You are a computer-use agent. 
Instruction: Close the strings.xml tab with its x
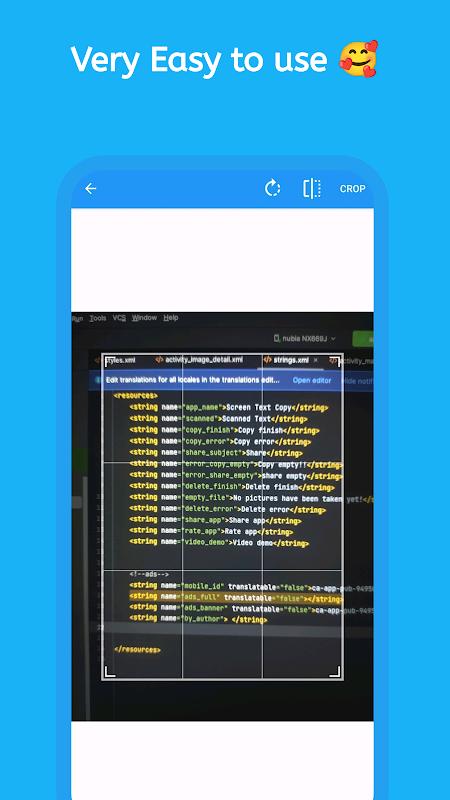(x=315, y=360)
